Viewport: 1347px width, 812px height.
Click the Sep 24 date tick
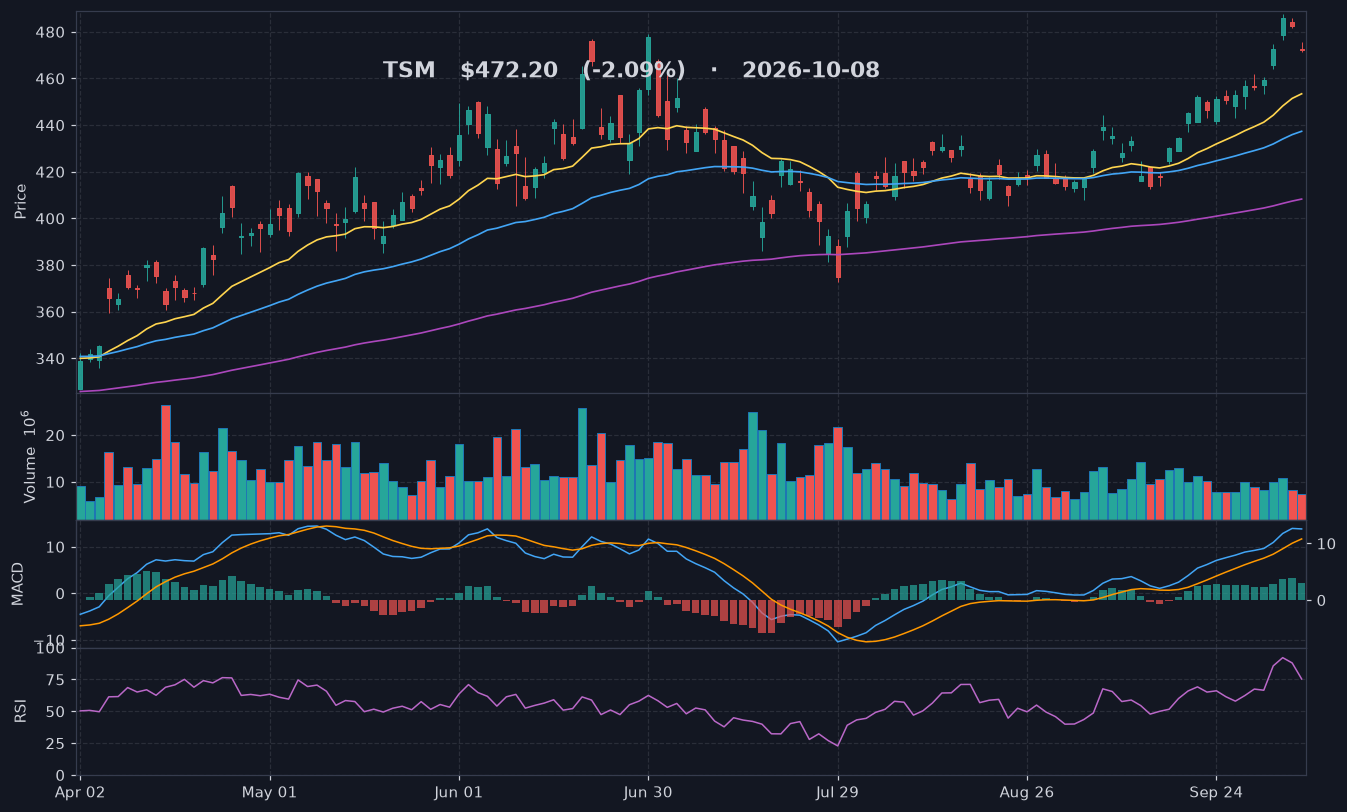(1216, 792)
